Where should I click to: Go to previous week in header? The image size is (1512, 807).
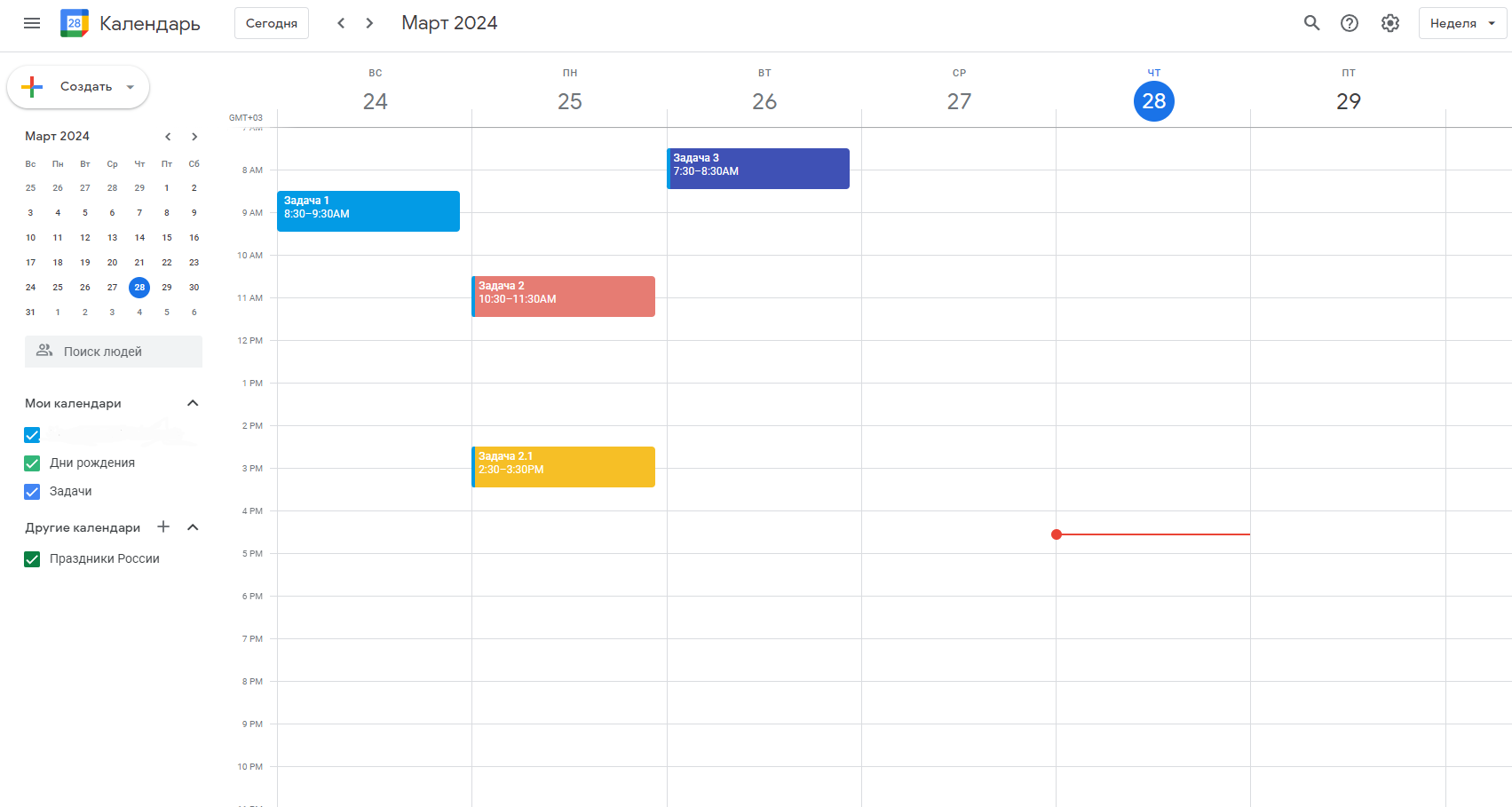pos(341,23)
